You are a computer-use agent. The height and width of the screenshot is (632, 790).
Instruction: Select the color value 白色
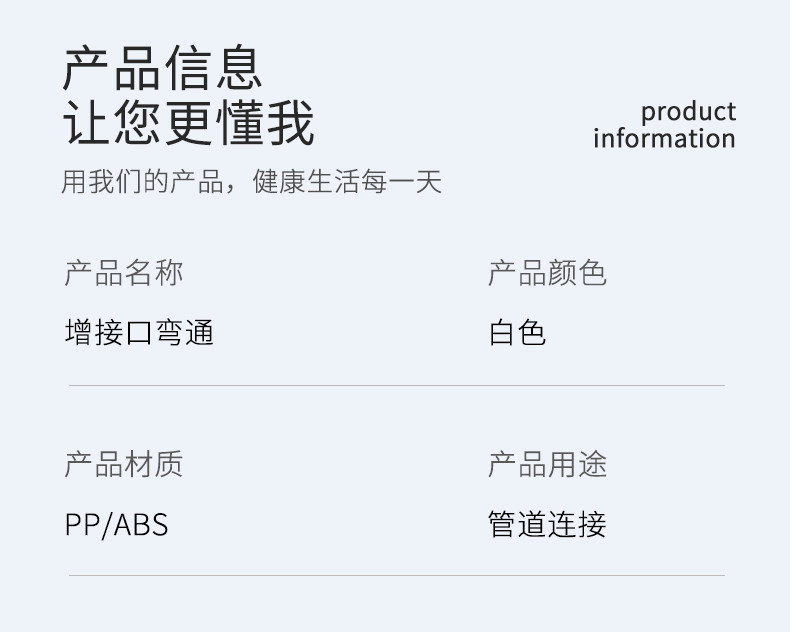pos(517,333)
